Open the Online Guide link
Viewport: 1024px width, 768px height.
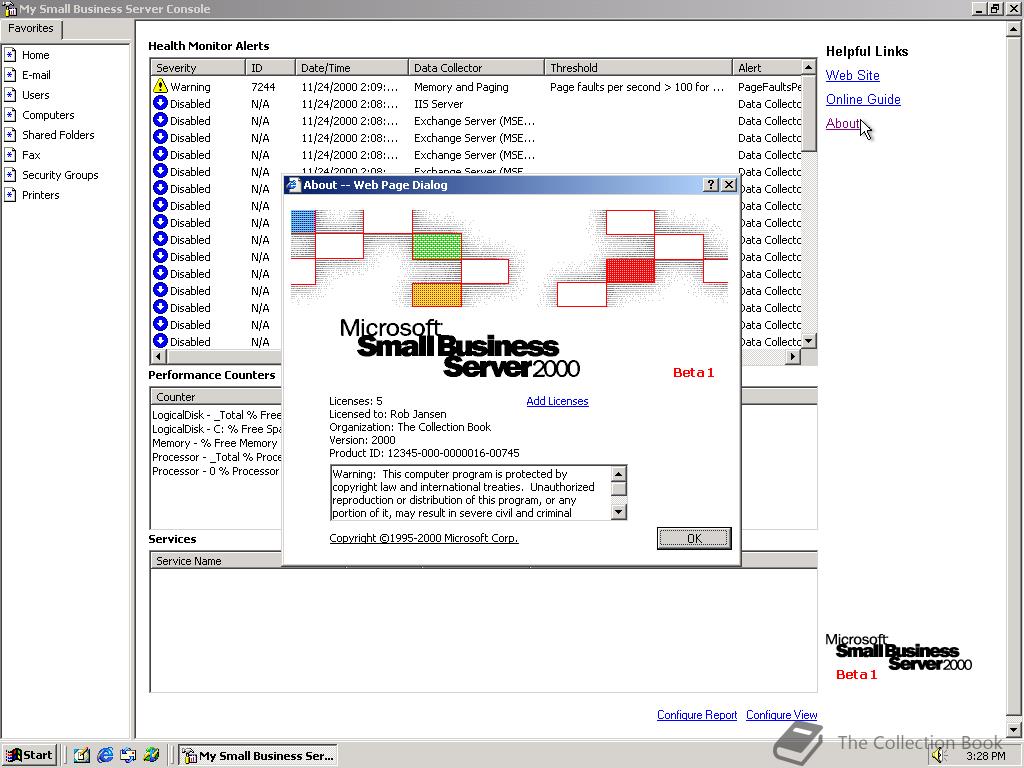(x=863, y=99)
